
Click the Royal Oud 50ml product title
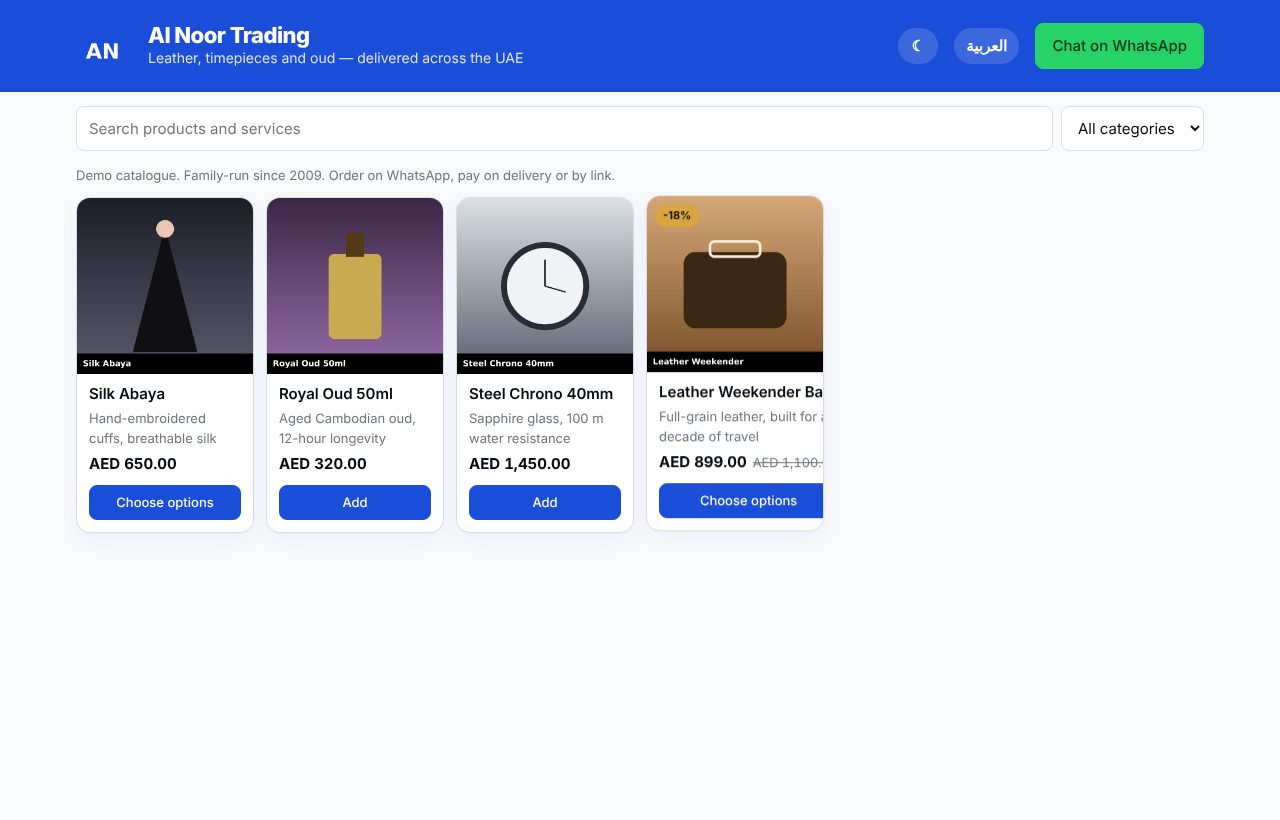click(x=336, y=394)
